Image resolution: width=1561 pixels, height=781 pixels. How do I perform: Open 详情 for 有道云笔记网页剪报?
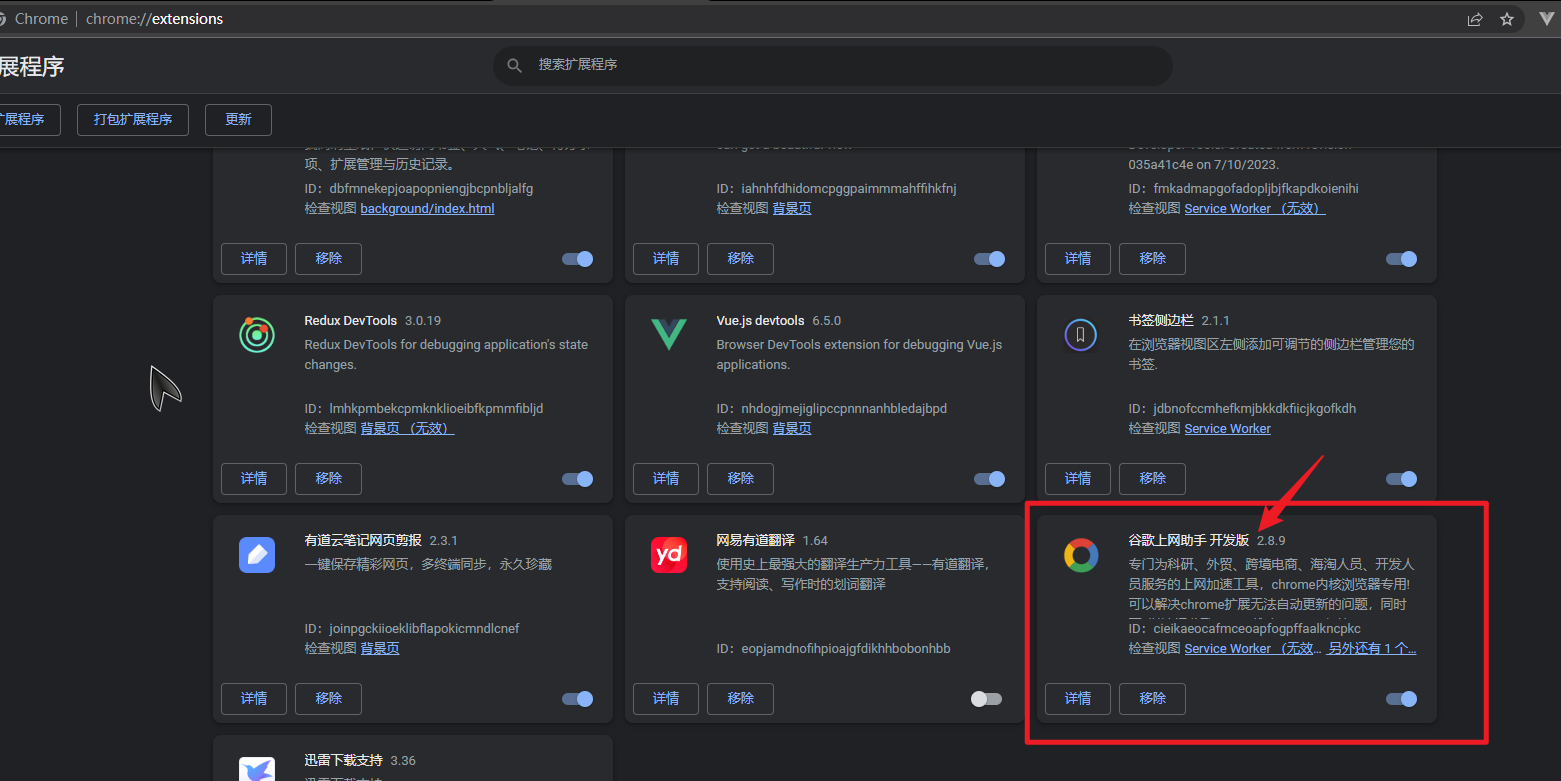pyautogui.click(x=254, y=698)
